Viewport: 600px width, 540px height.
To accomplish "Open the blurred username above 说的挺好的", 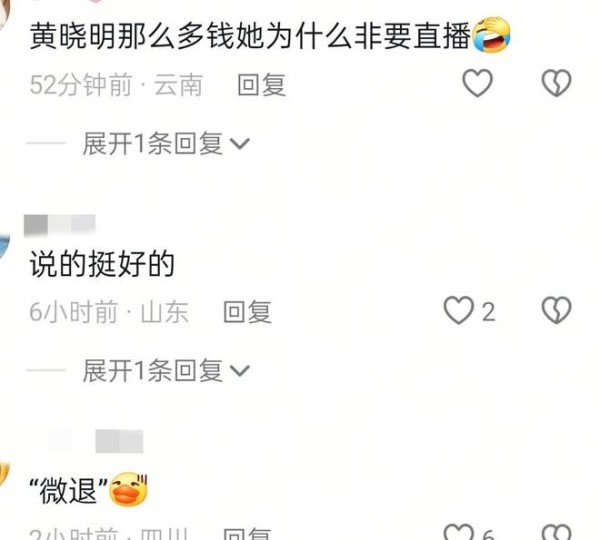I will tap(60, 225).
